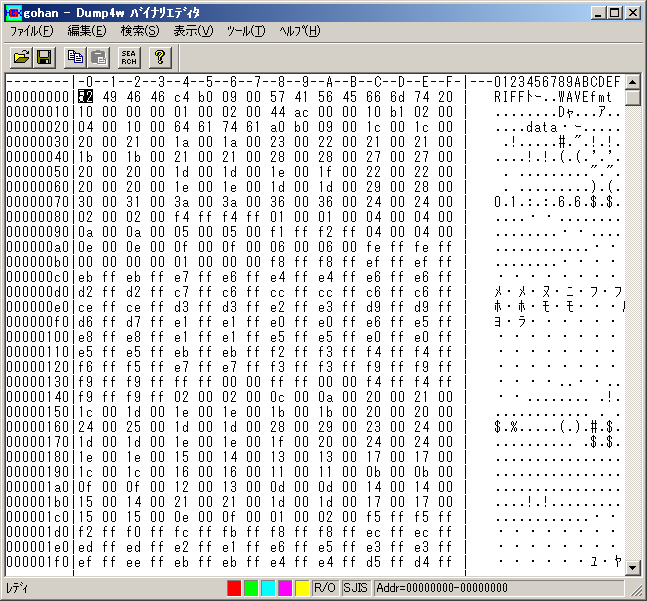Toggle the R/O read-only indicator in status bar
Image resolution: width=647 pixels, height=601 pixels.
pos(325,588)
